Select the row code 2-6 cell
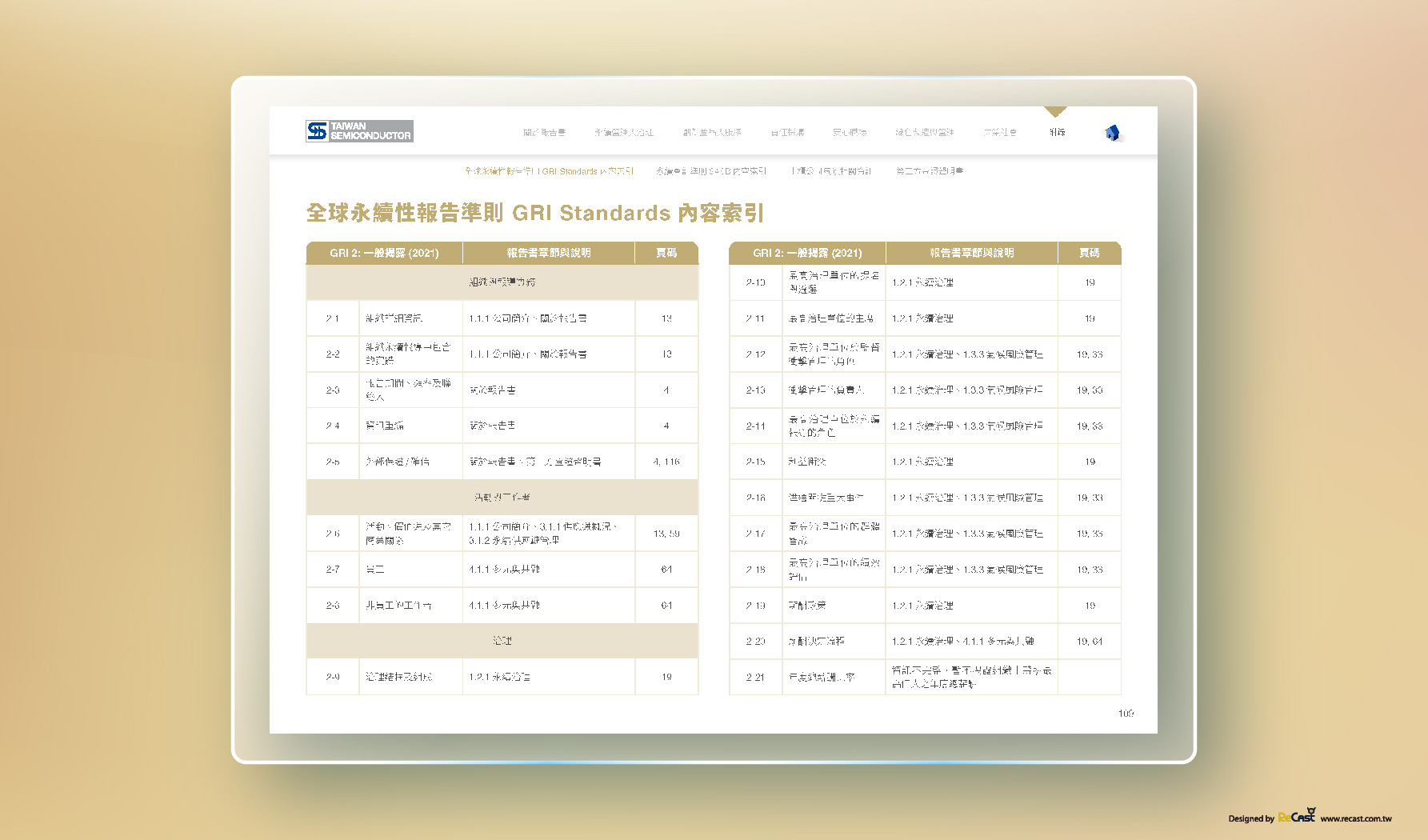1428x840 pixels. 333,534
